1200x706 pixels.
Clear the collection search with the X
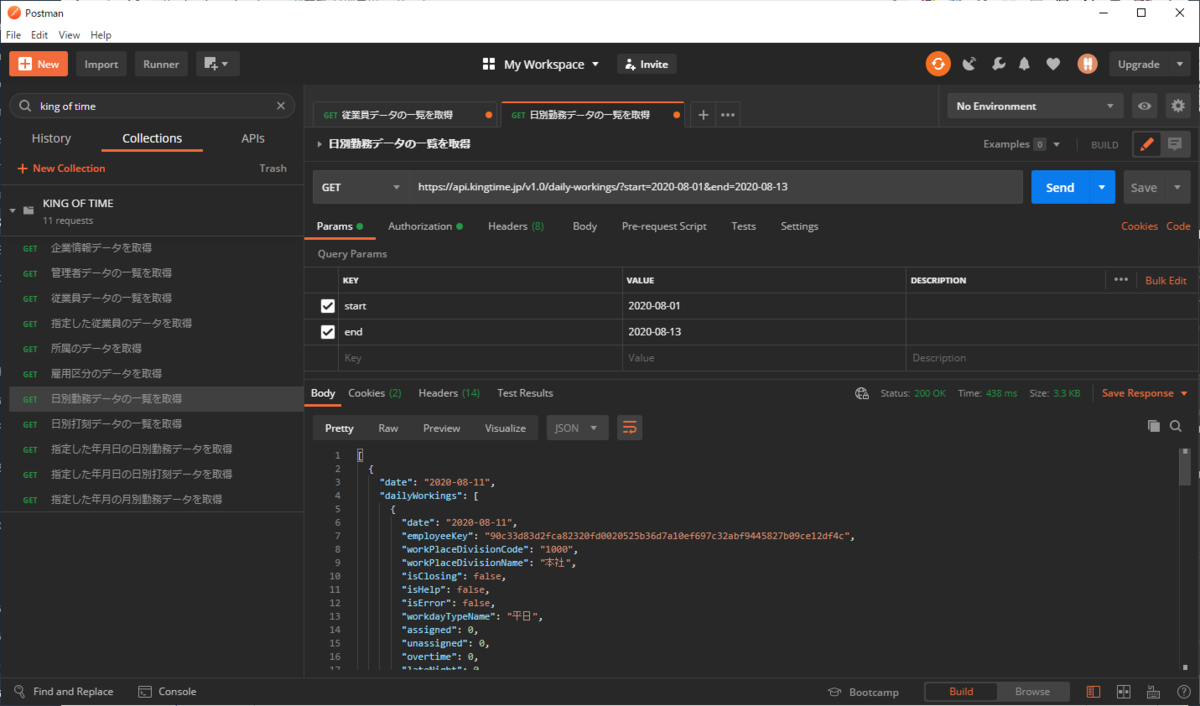point(281,106)
